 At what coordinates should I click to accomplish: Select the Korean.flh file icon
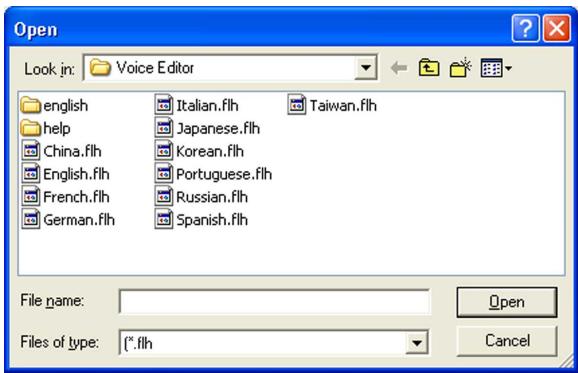coord(164,150)
